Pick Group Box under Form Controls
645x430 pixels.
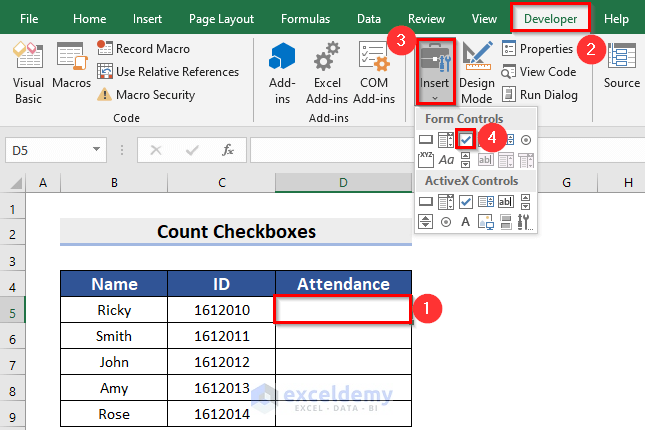[x=426, y=160]
